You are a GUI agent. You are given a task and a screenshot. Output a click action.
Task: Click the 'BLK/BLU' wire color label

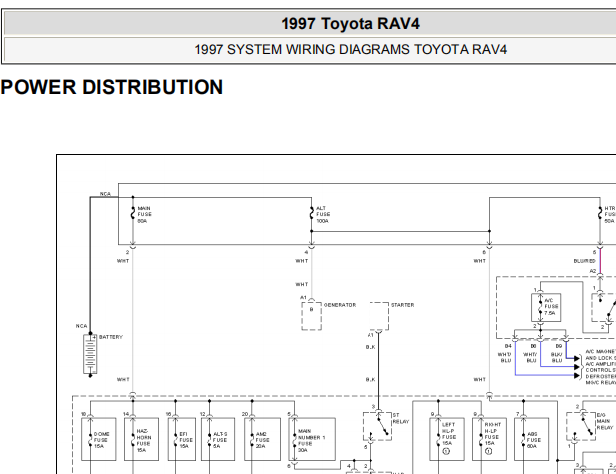pos(556,357)
